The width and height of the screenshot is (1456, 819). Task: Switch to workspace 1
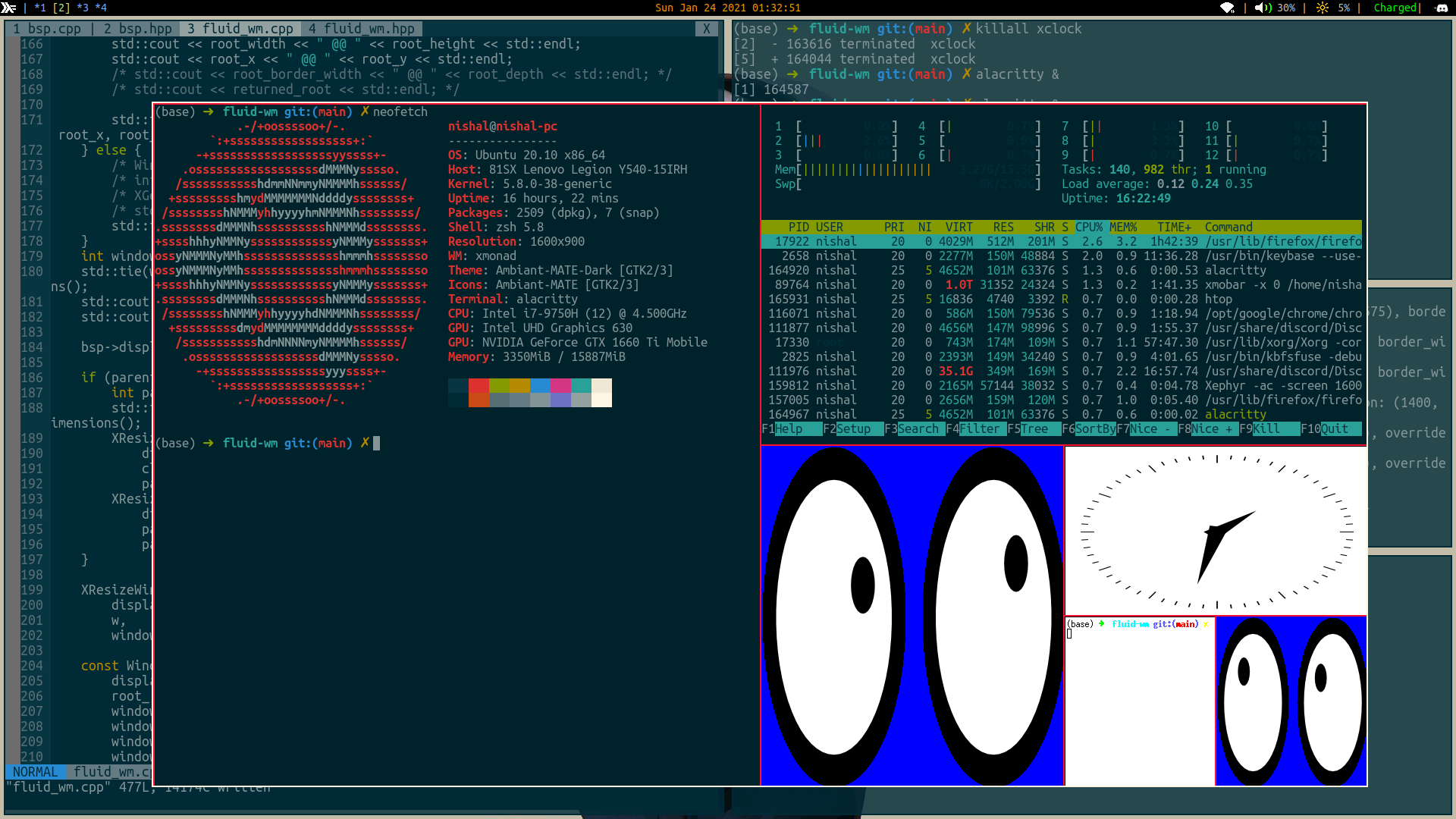pyautogui.click(x=40, y=8)
